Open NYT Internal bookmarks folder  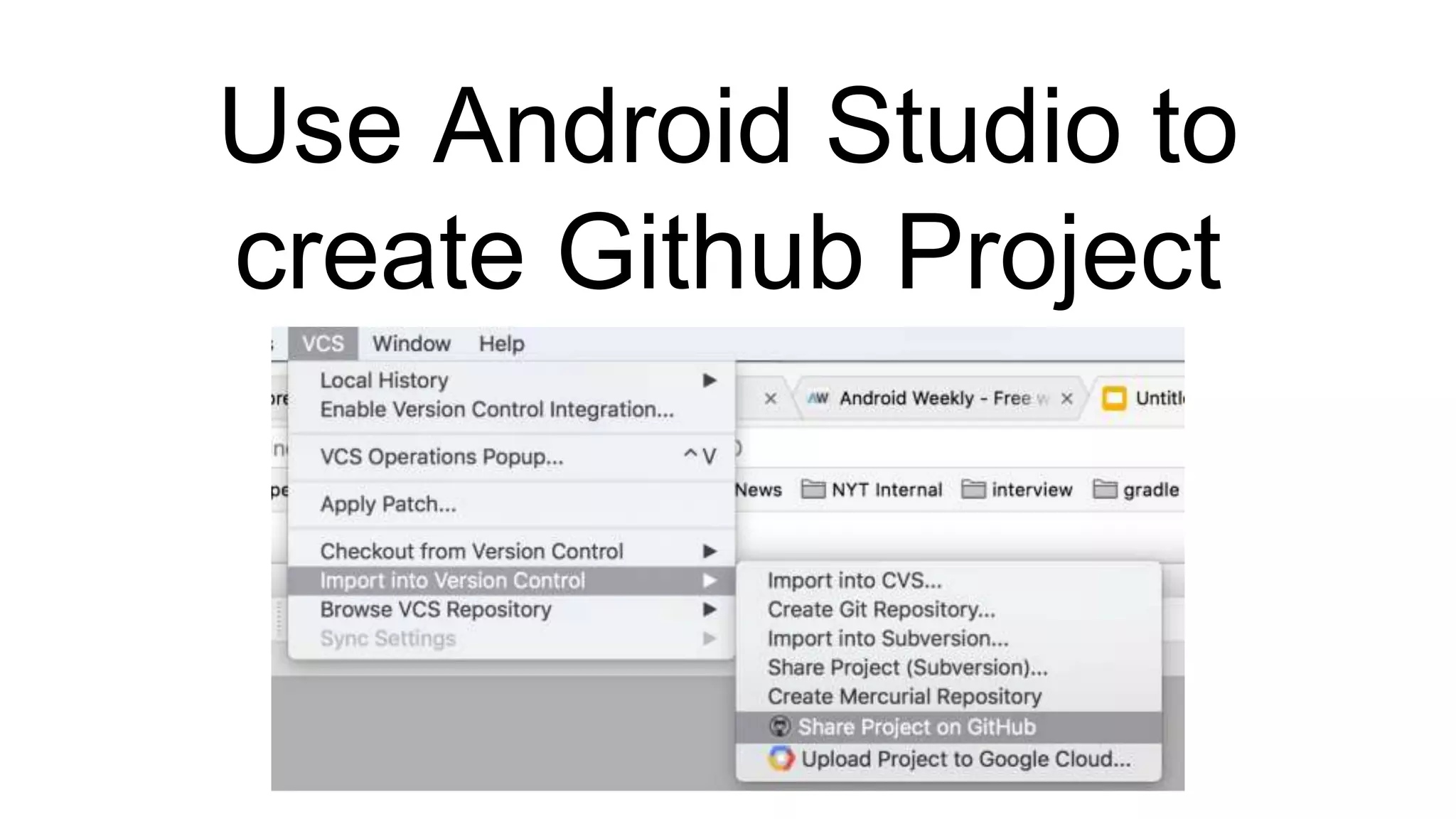tap(872, 490)
